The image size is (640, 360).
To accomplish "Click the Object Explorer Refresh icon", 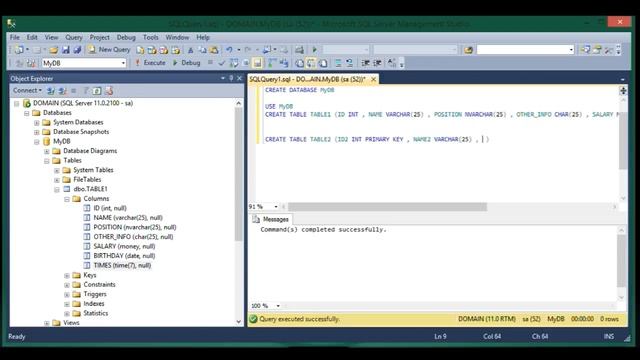I will pyautogui.click(x=97, y=91).
